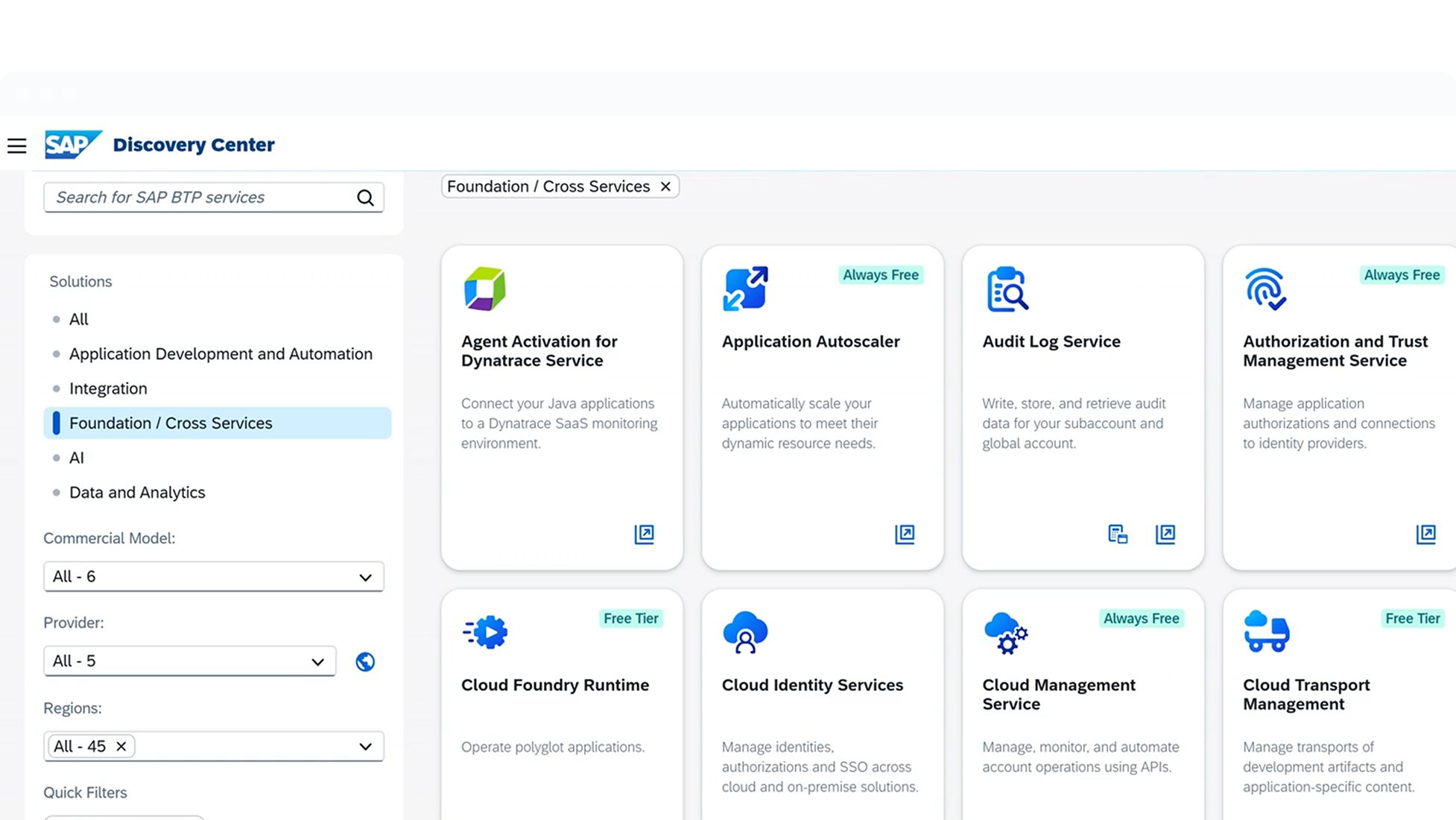Select Foundation / Cross Services category
The height and width of the screenshot is (820, 1456).
[x=218, y=423]
